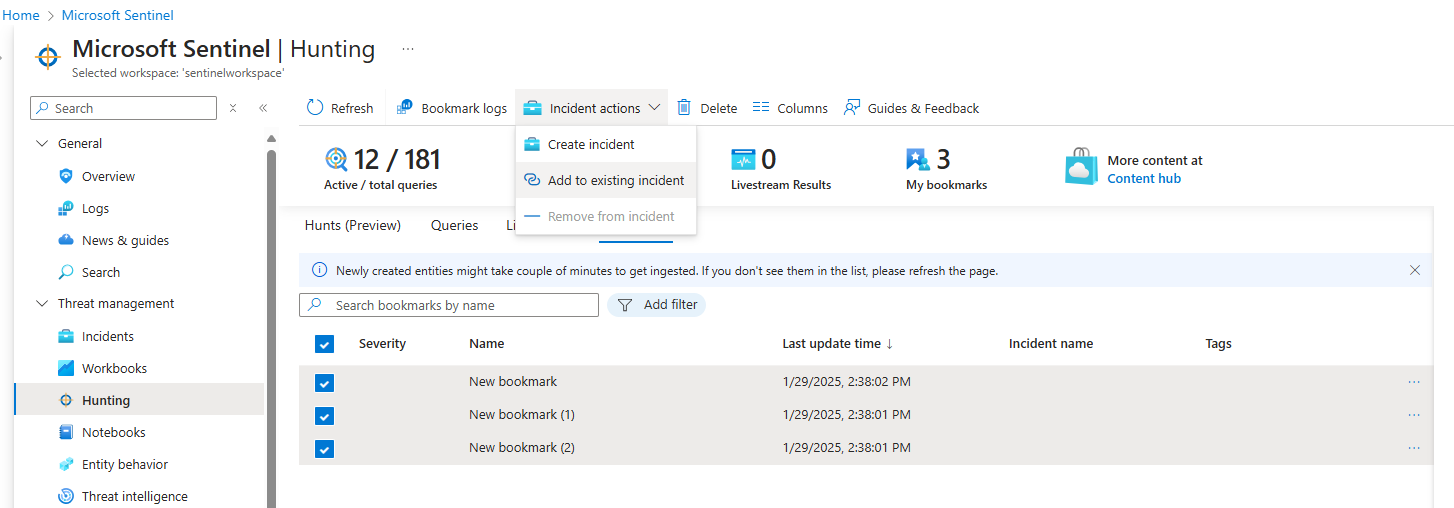The image size is (1454, 508).
Task: Open Notebooks in the sidebar
Action: [x=113, y=432]
